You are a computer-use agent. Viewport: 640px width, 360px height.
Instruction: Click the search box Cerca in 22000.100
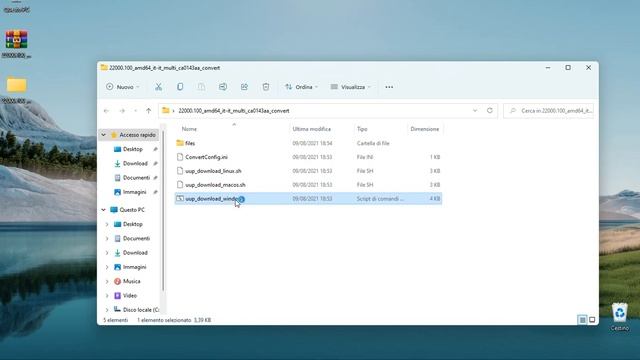pyautogui.click(x=549, y=111)
